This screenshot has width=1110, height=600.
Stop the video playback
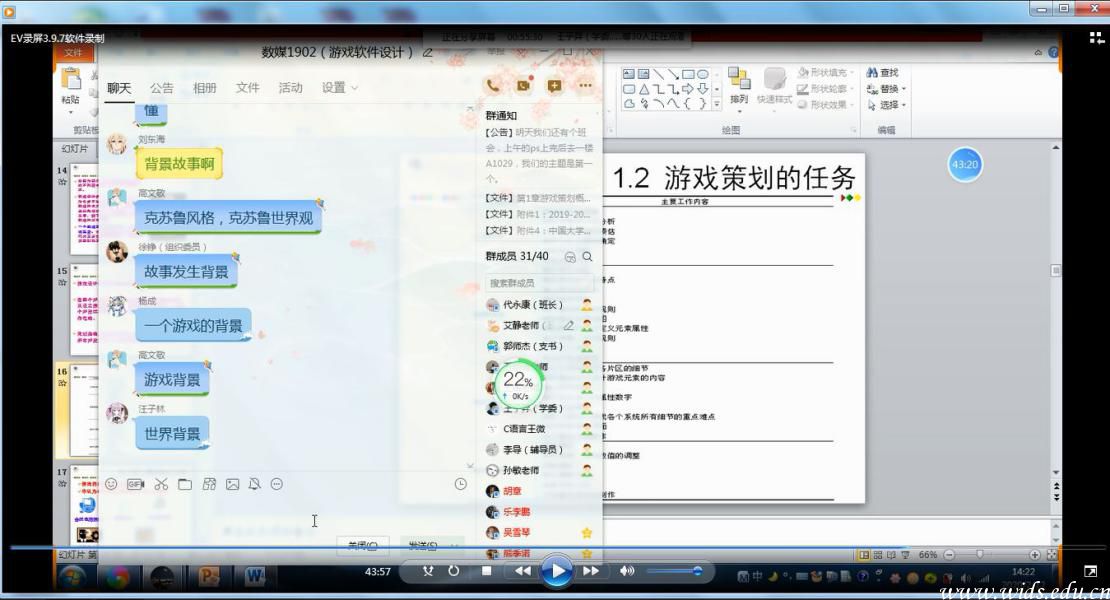[x=486, y=571]
